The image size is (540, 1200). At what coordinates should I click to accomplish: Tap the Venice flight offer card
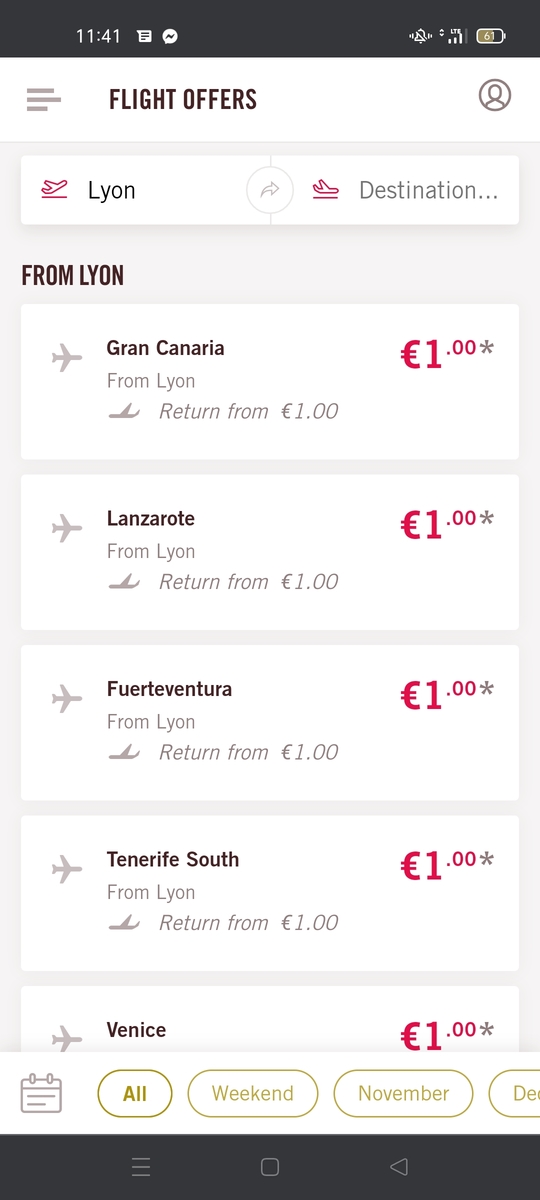[270, 1019]
